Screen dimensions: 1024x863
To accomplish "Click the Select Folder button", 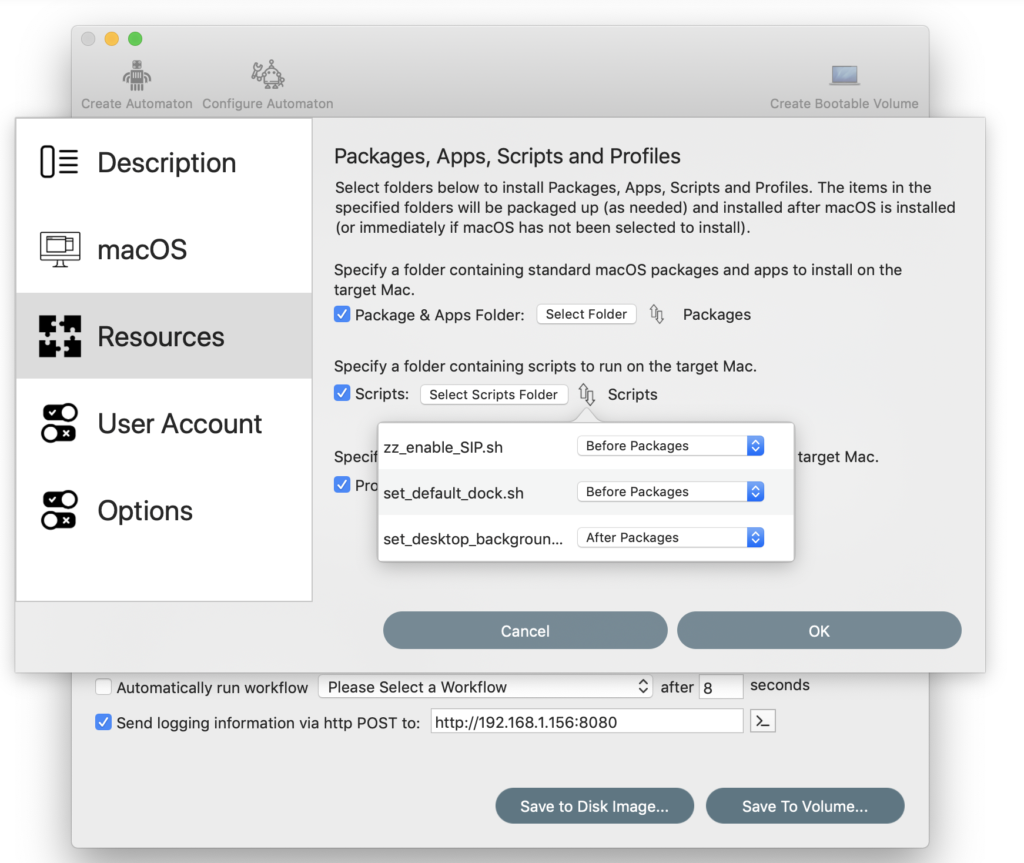I will point(586,314).
